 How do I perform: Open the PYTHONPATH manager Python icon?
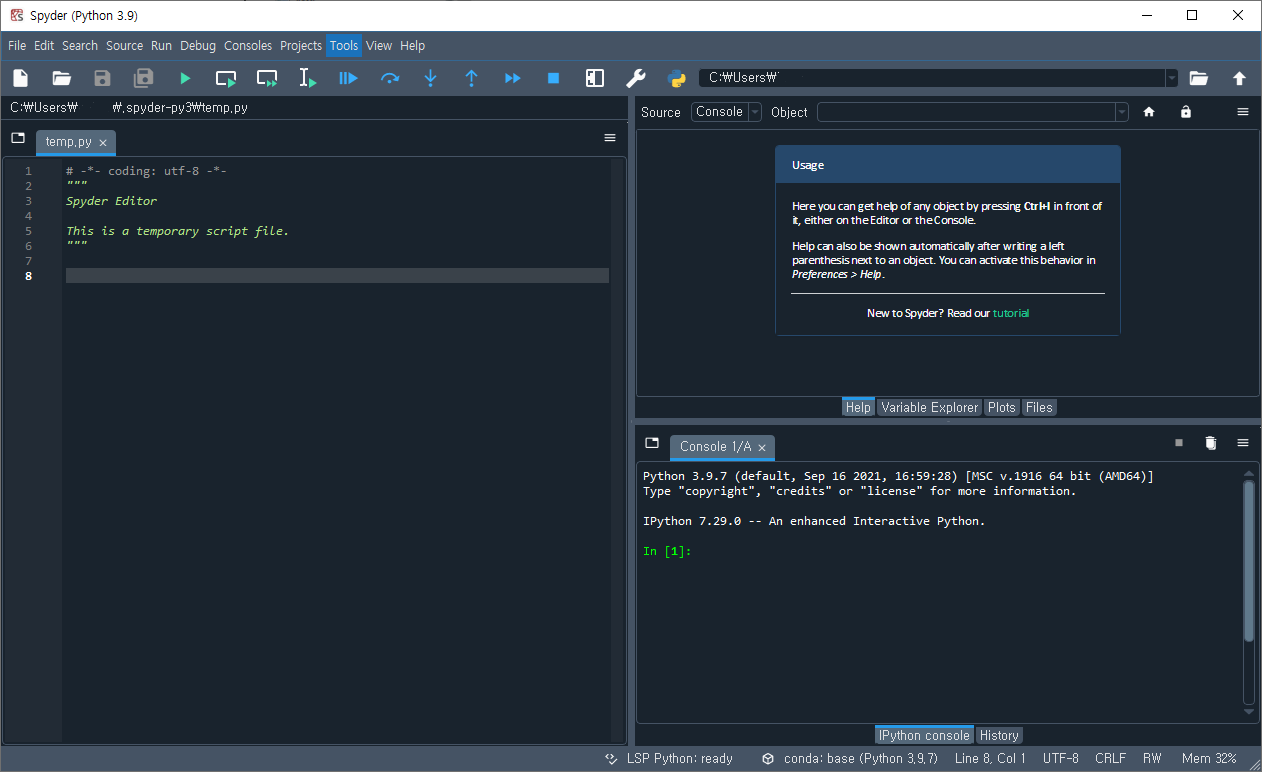[676, 78]
